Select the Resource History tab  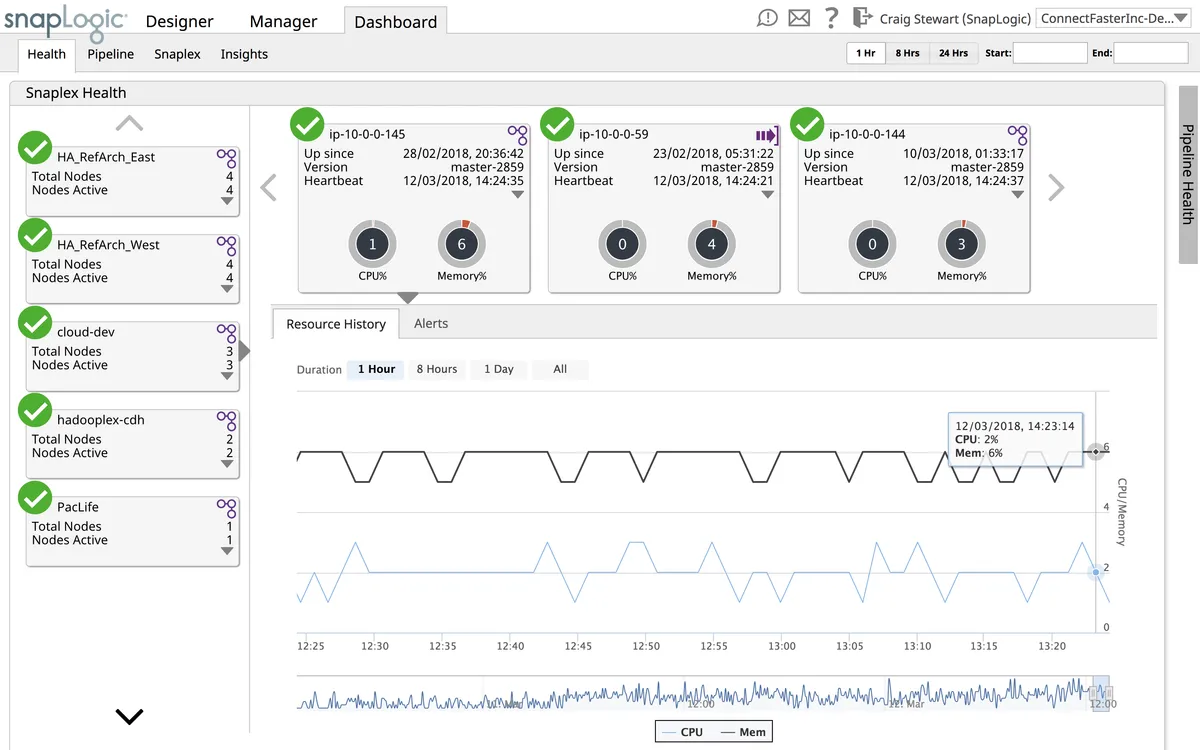(x=336, y=324)
